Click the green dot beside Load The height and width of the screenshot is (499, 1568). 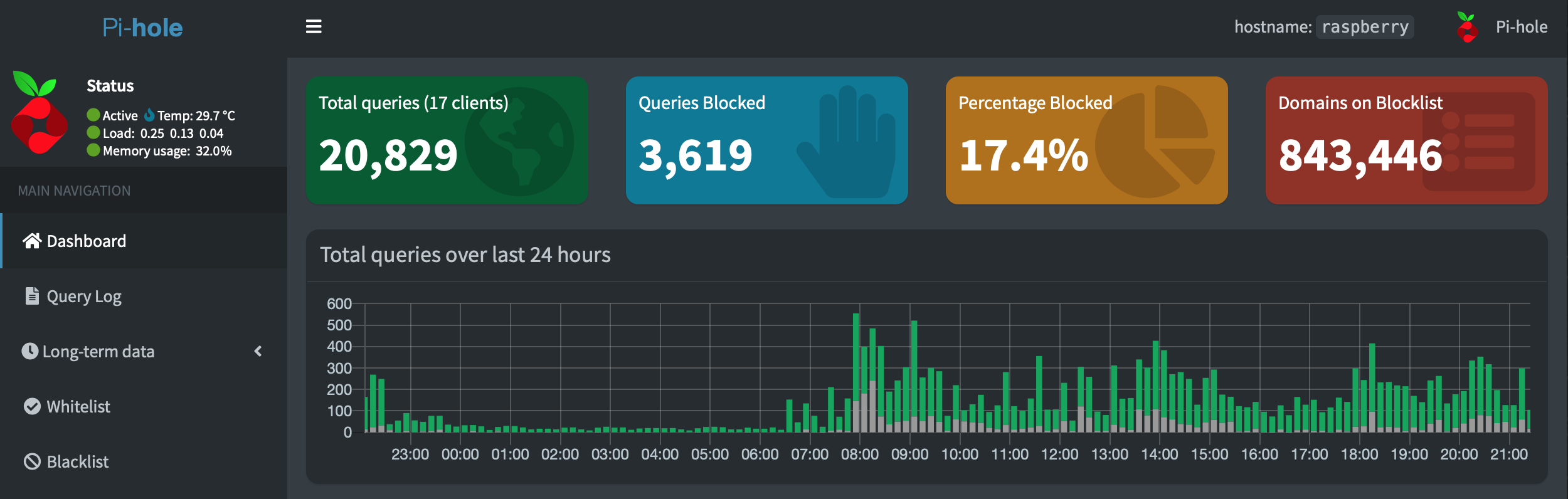[x=93, y=132]
